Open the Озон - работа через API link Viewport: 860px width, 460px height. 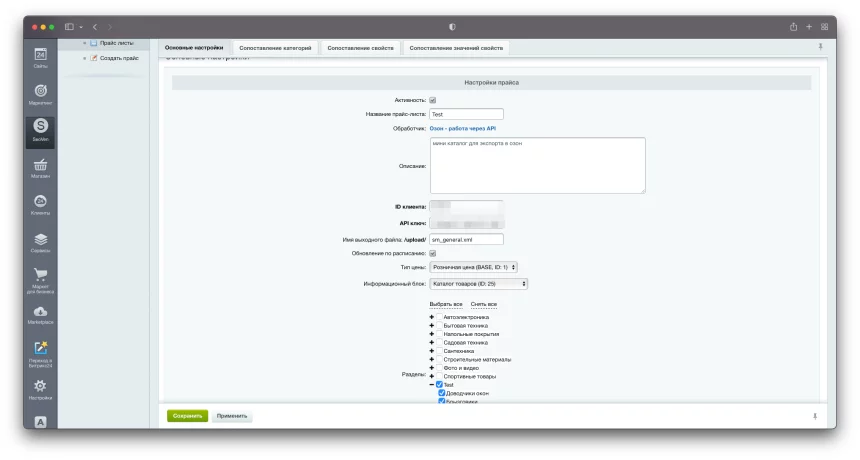(463, 128)
